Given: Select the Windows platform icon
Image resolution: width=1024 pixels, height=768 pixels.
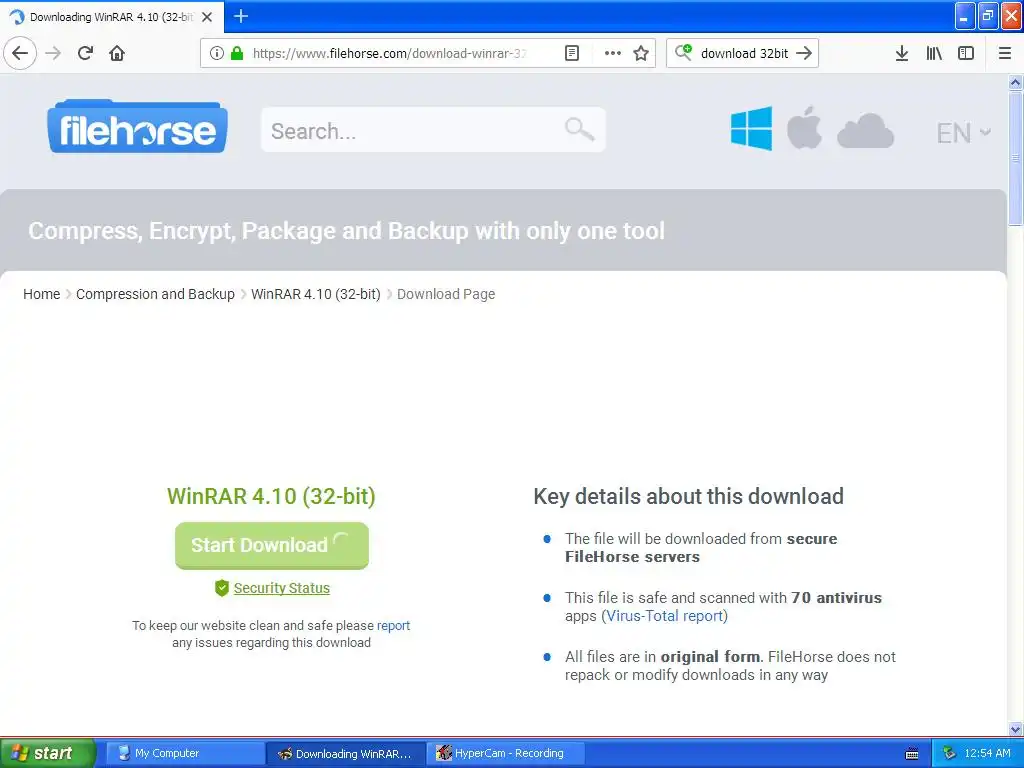Looking at the screenshot, I should point(751,129).
